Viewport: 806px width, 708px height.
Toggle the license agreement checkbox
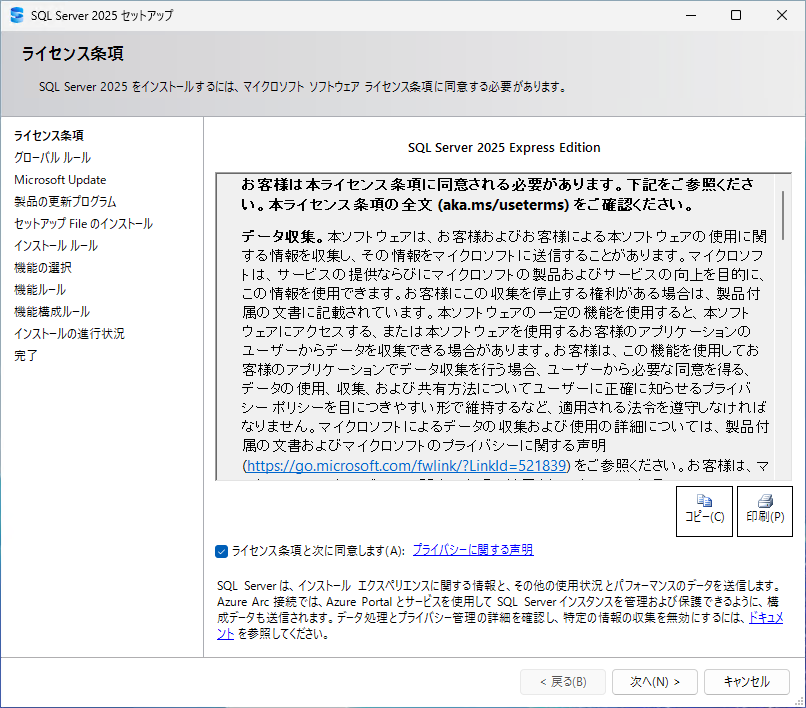coord(222,551)
